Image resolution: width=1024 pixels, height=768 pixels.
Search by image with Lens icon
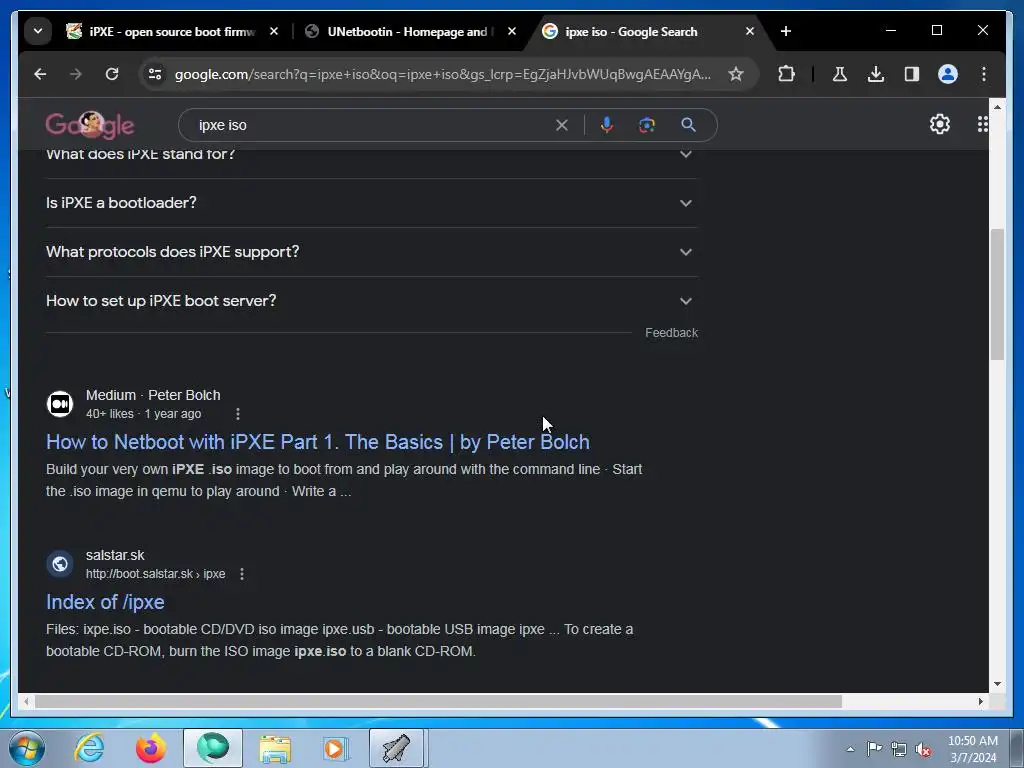pos(647,125)
